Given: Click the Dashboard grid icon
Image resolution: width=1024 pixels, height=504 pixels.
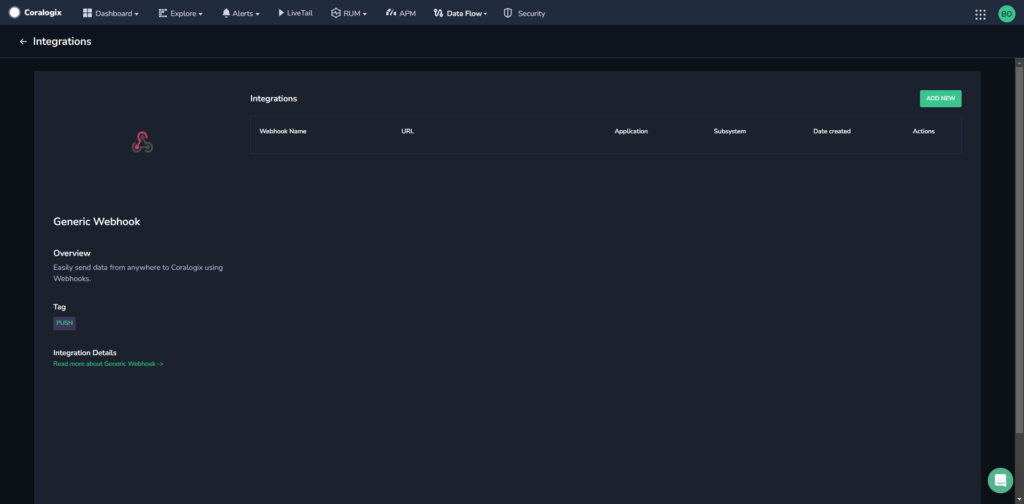Looking at the screenshot, I should coord(88,13).
